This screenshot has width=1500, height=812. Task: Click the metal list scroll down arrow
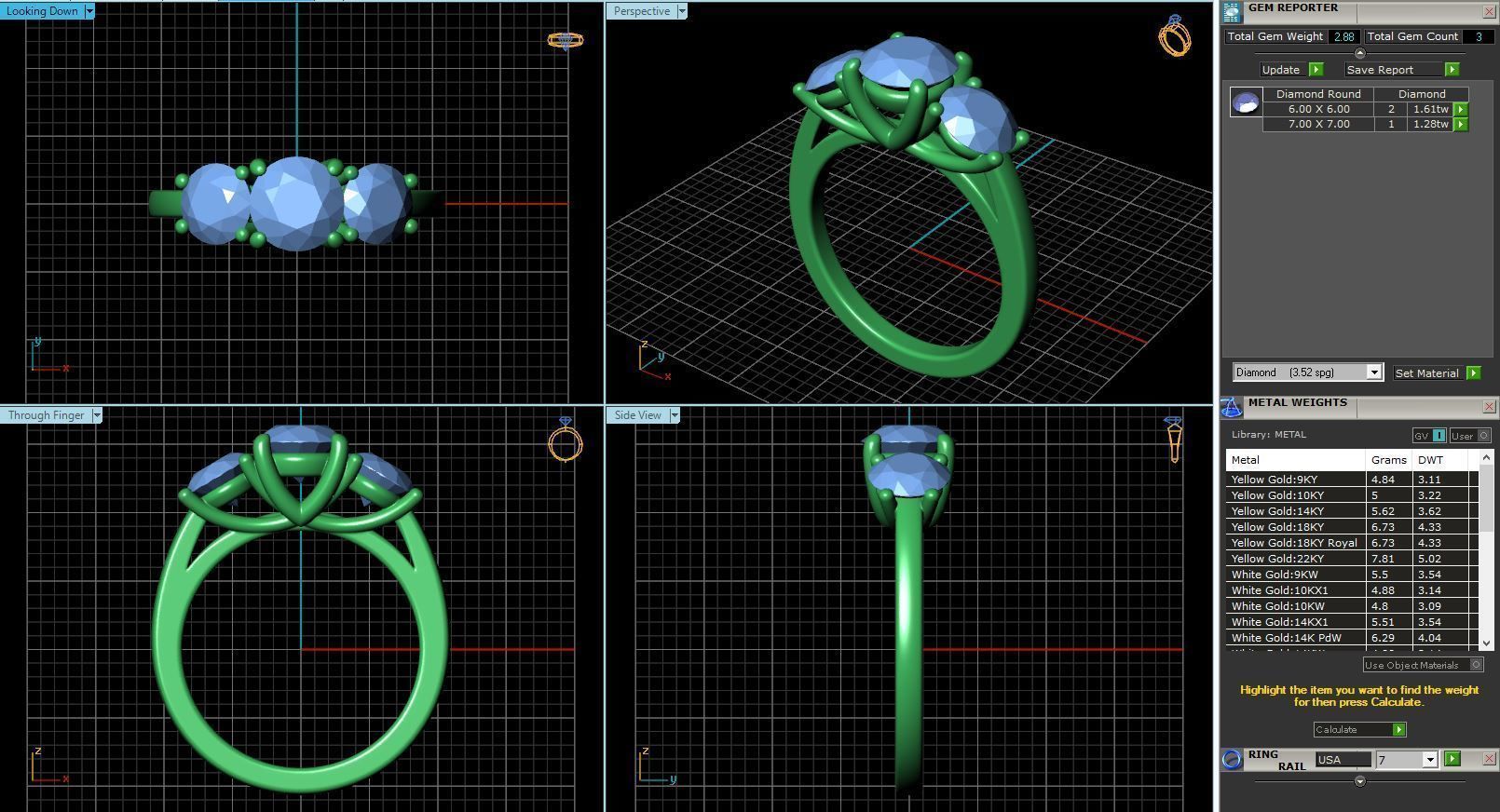[1485, 643]
